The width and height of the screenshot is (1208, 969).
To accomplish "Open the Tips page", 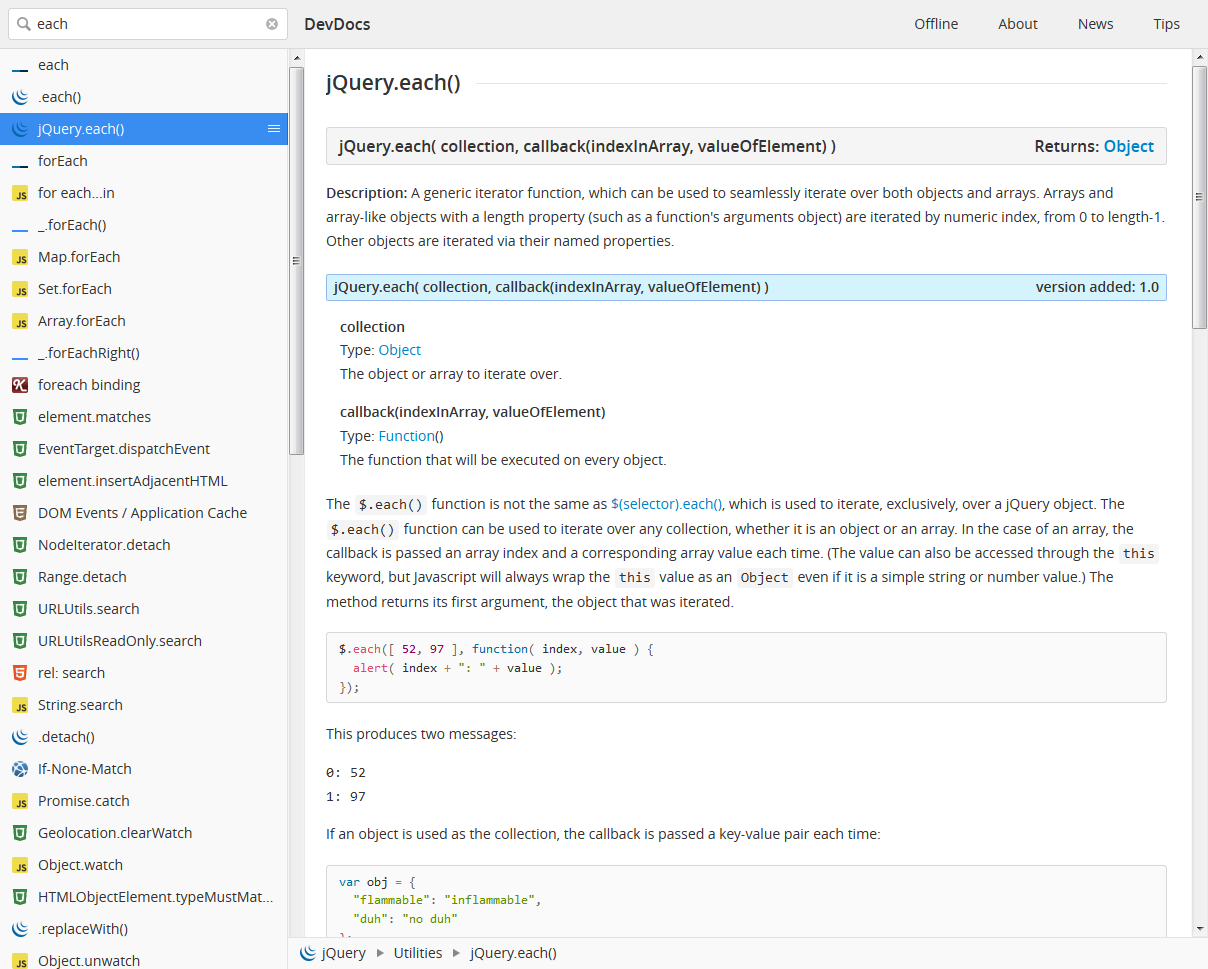I will click(x=1166, y=24).
